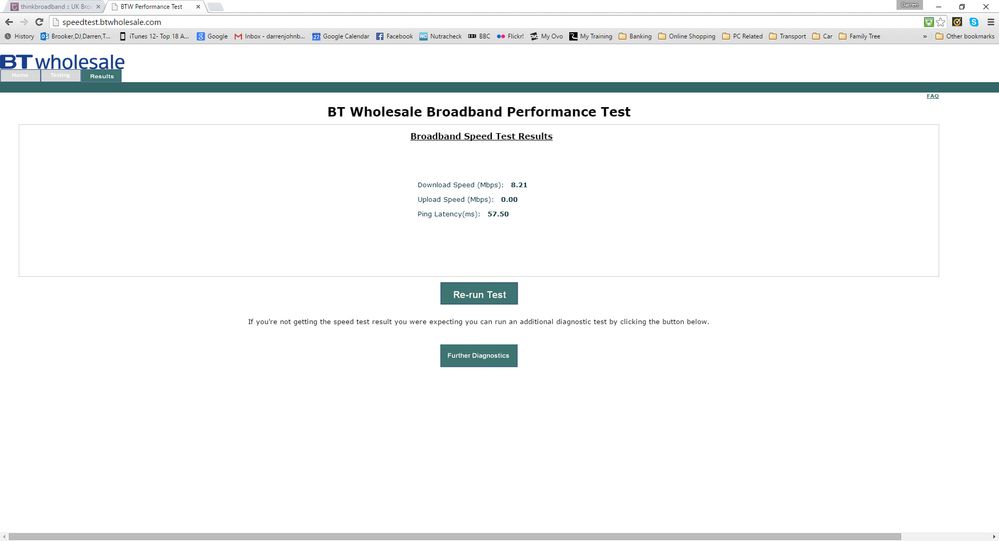
Task: Open the Google bookmark
Action: coord(212,36)
